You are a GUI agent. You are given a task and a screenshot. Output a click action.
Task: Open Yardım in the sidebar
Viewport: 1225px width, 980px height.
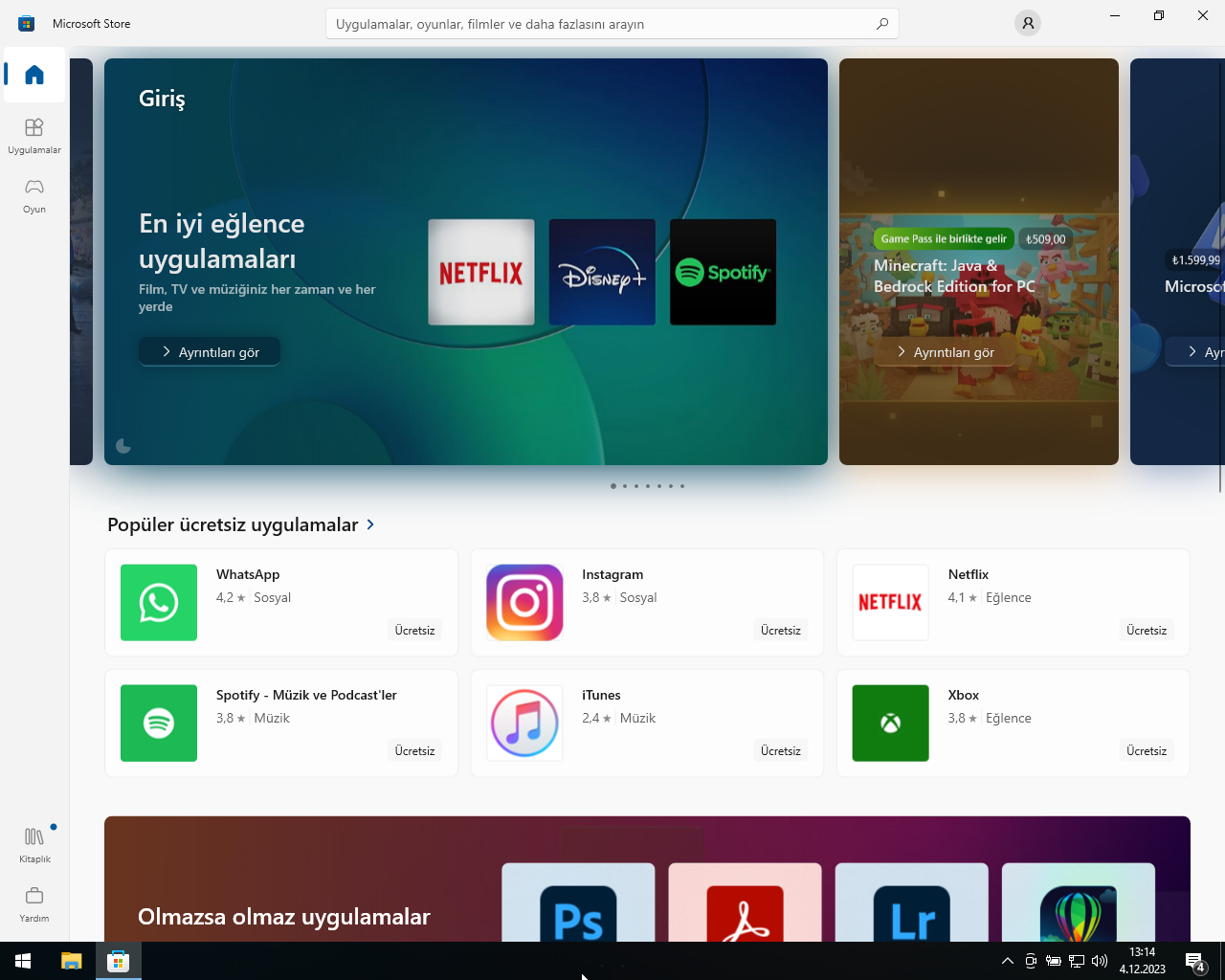click(x=34, y=904)
